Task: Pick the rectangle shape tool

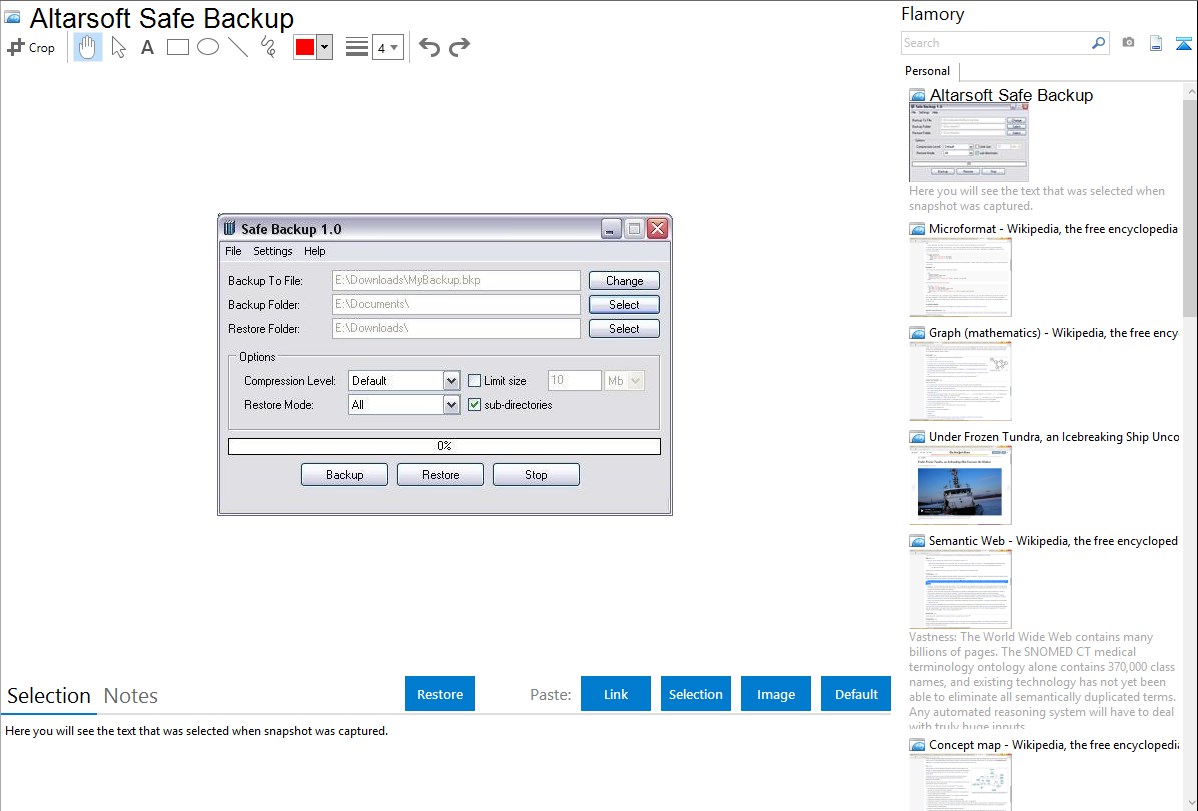Action: 177,47
